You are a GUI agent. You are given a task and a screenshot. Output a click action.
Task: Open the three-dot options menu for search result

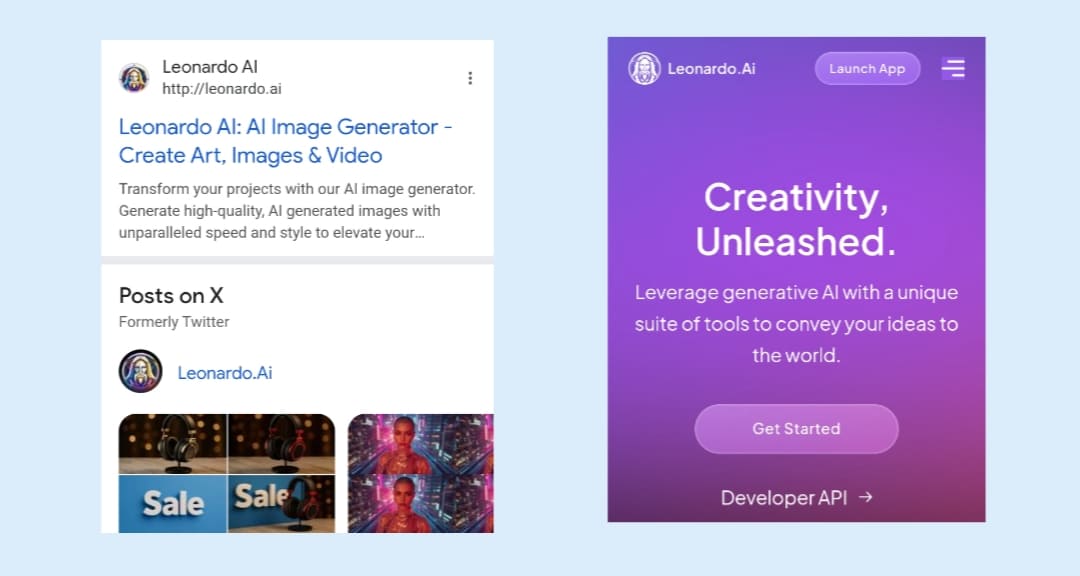(x=470, y=78)
